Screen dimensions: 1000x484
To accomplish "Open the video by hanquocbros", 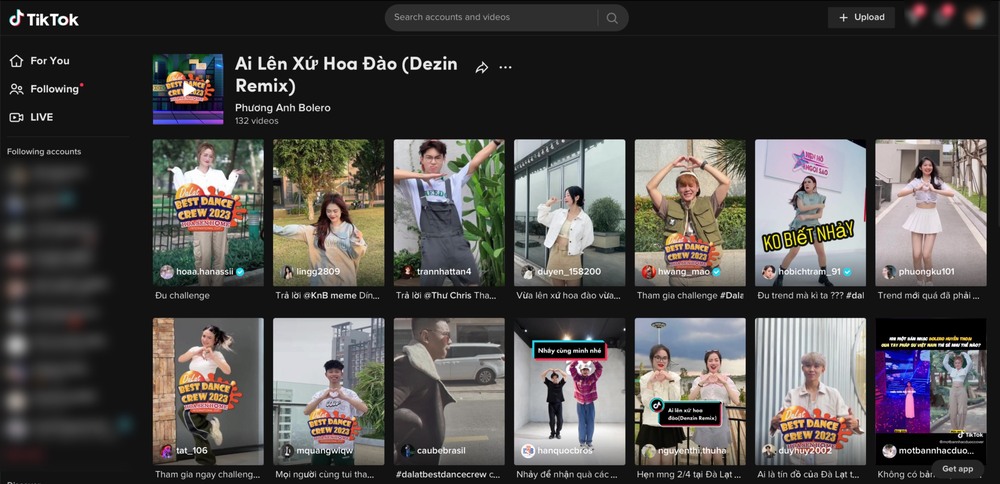I will coord(569,385).
